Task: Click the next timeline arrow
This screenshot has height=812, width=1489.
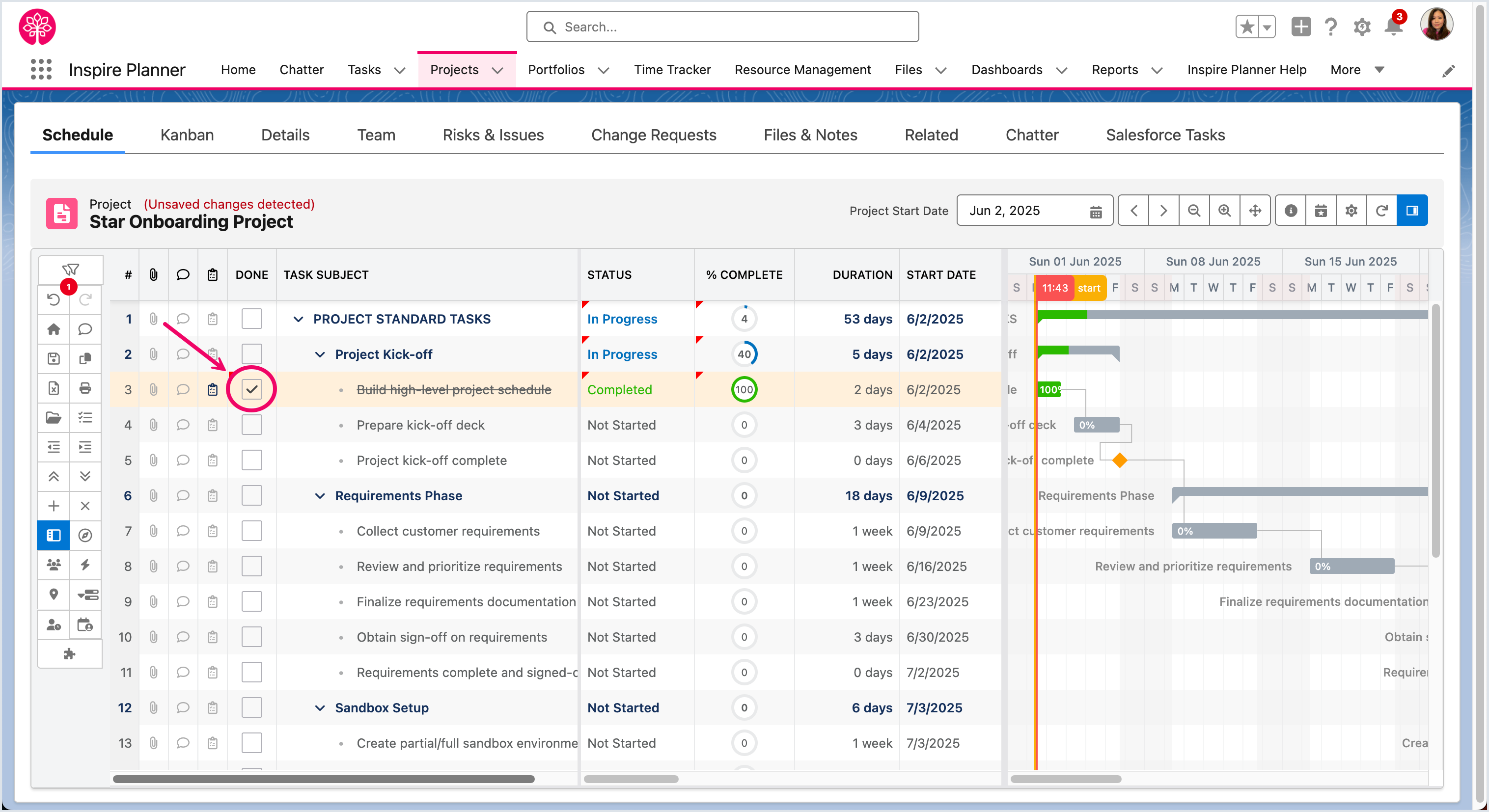Action: pyautogui.click(x=1163, y=211)
